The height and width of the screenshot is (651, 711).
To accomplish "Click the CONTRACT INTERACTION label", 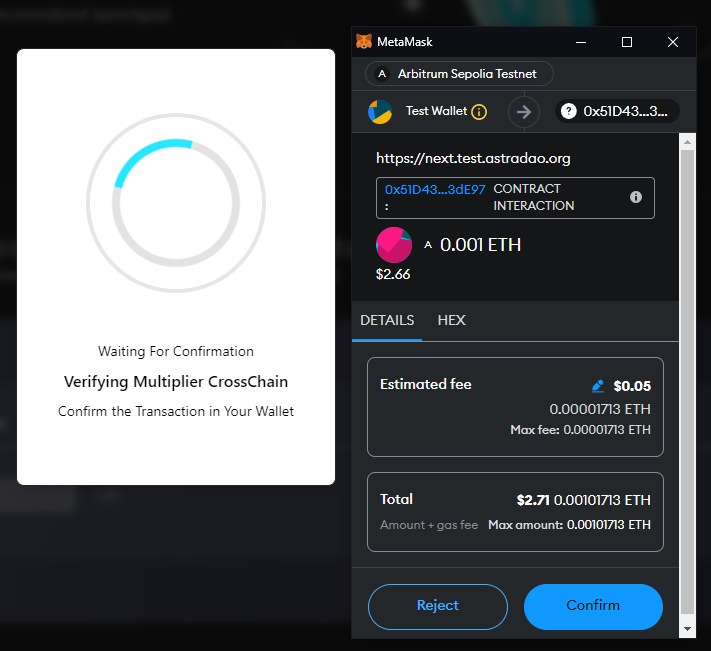I will point(534,197).
